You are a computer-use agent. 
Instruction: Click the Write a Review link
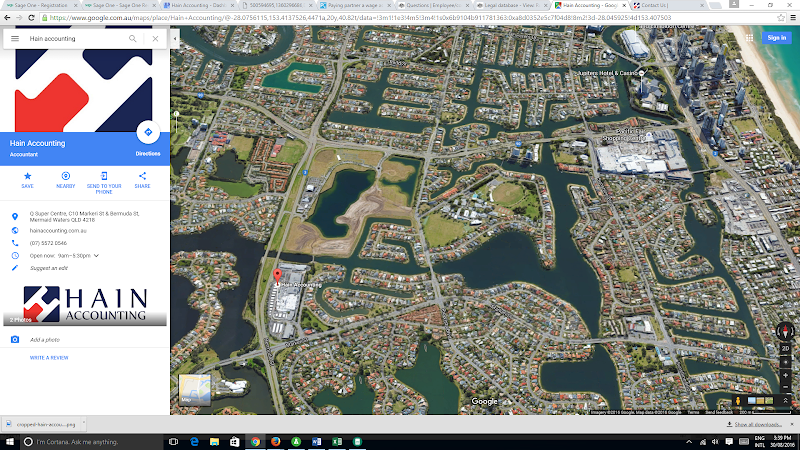point(49,357)
